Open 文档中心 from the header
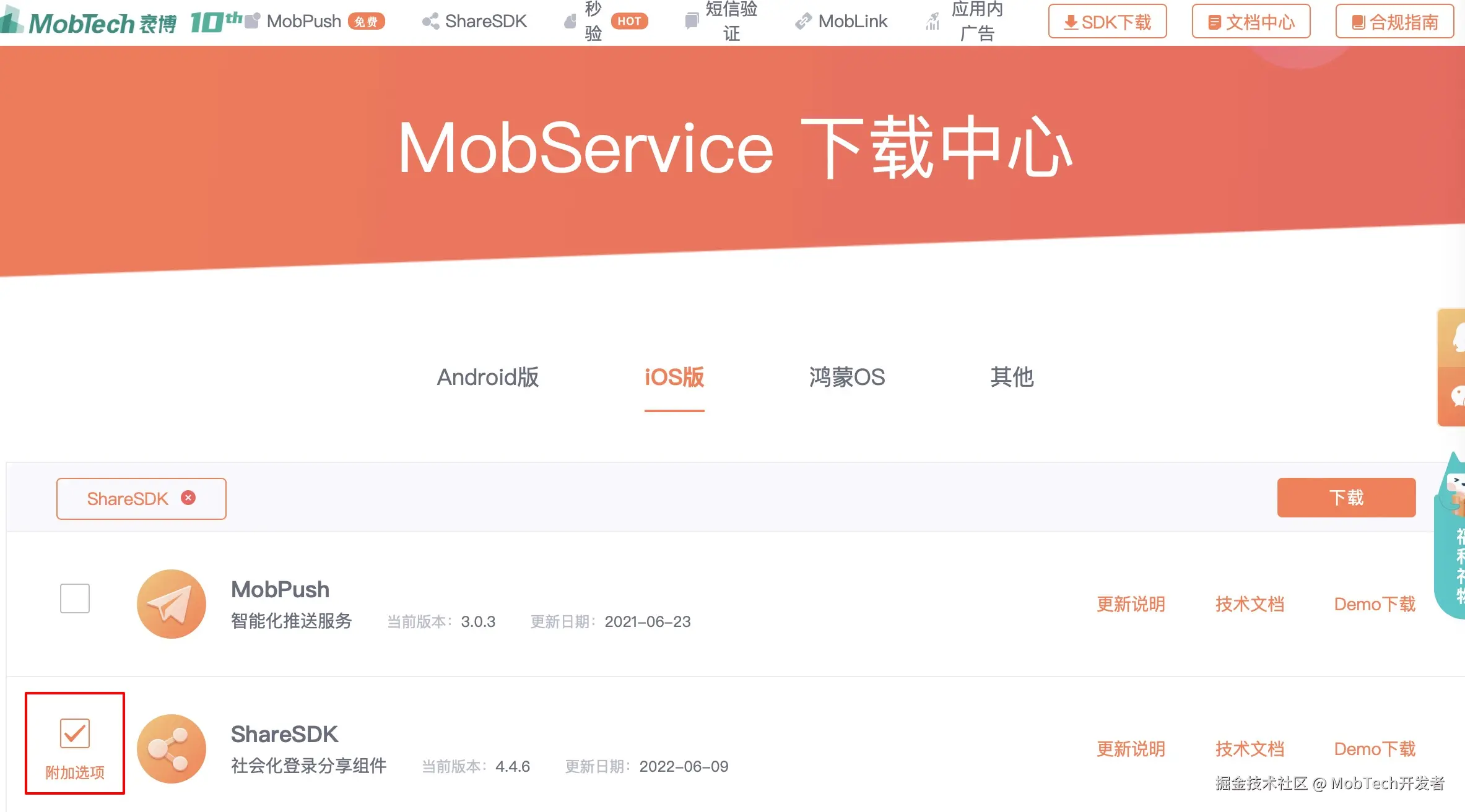Viewport: 1465px width, 812px height. tap(1251, 22)
